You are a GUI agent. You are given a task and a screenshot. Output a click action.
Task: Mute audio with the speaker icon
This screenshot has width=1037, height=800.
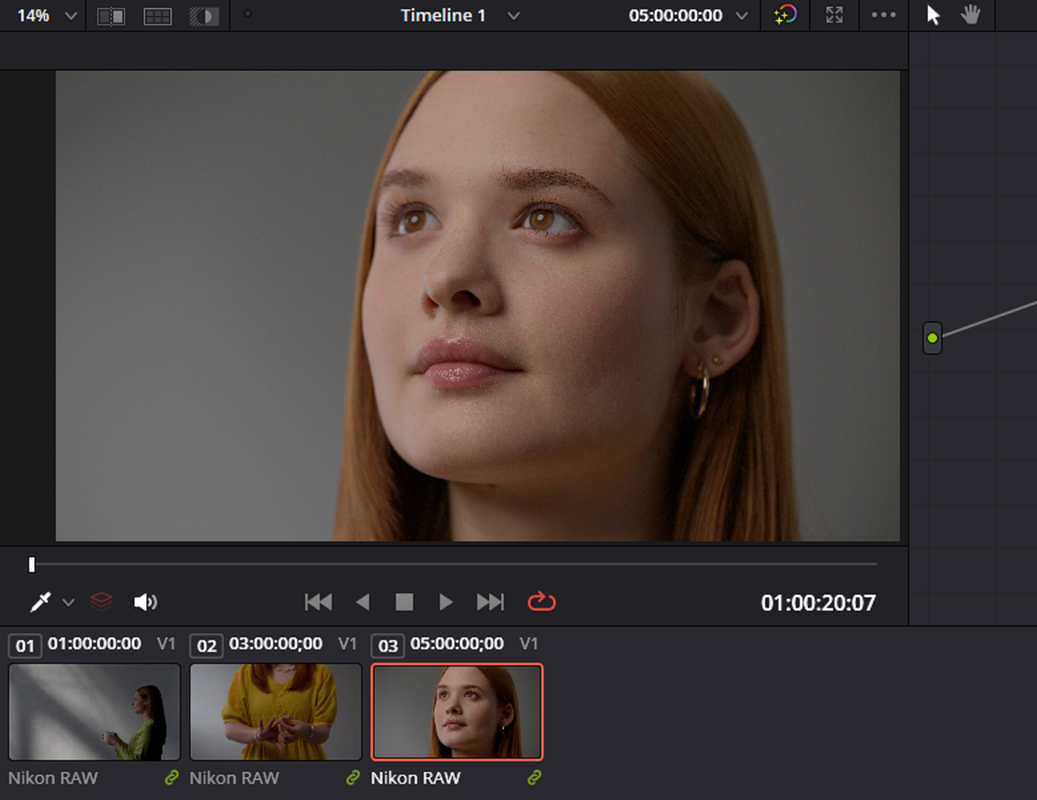[145, 602]
